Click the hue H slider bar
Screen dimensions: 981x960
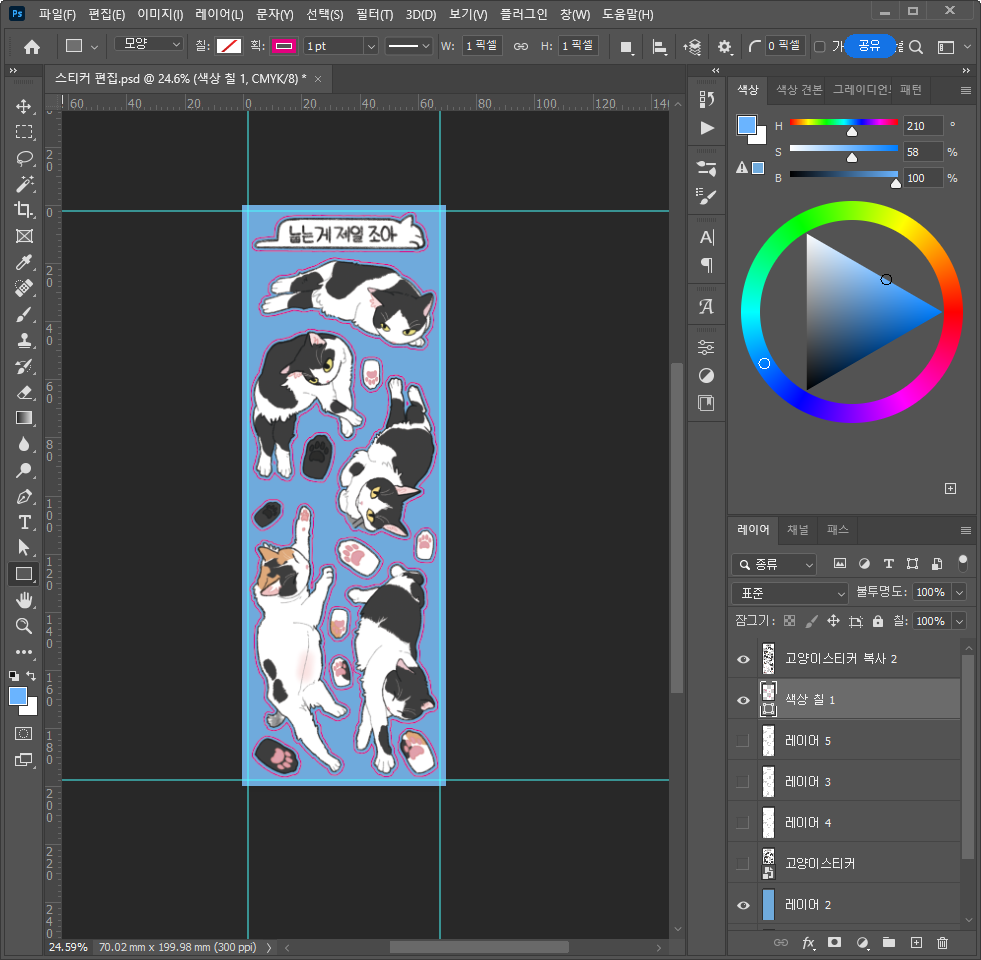(x=843, y=121)
